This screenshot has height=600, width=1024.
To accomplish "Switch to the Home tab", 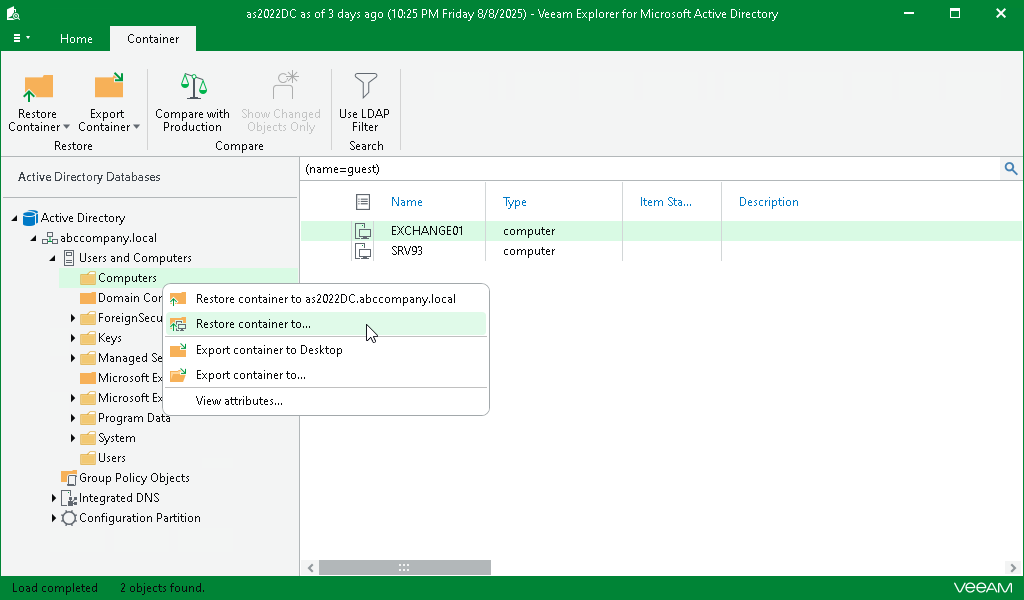I will [76, 39].
